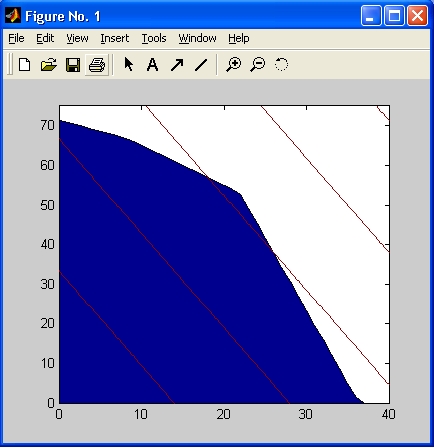Viewport: 434px width, 448px height.
Task: Activate the Rotate 3D tool
Action: [x=281, y=64]
